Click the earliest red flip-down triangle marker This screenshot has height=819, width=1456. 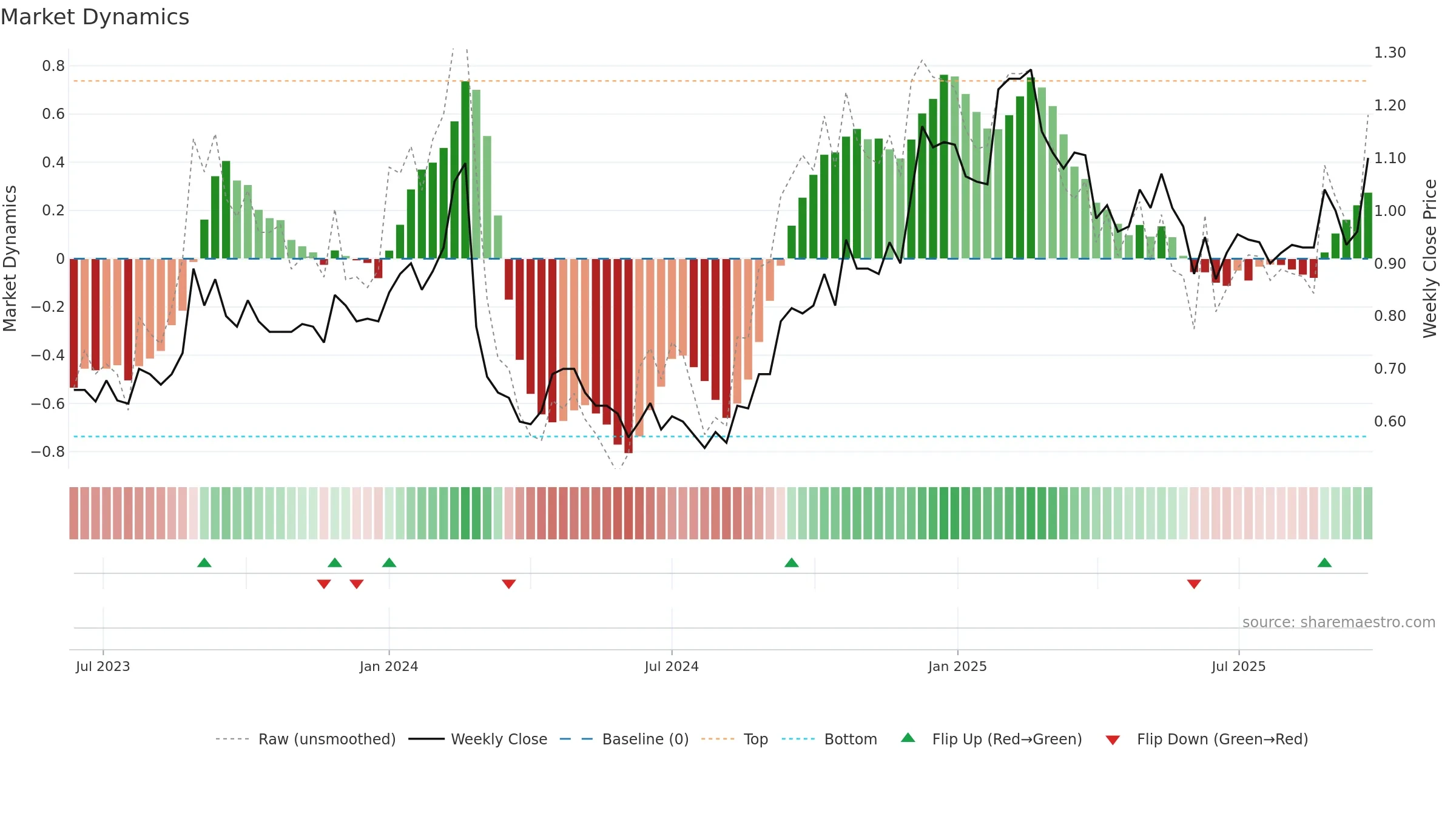tap(324, 584)
